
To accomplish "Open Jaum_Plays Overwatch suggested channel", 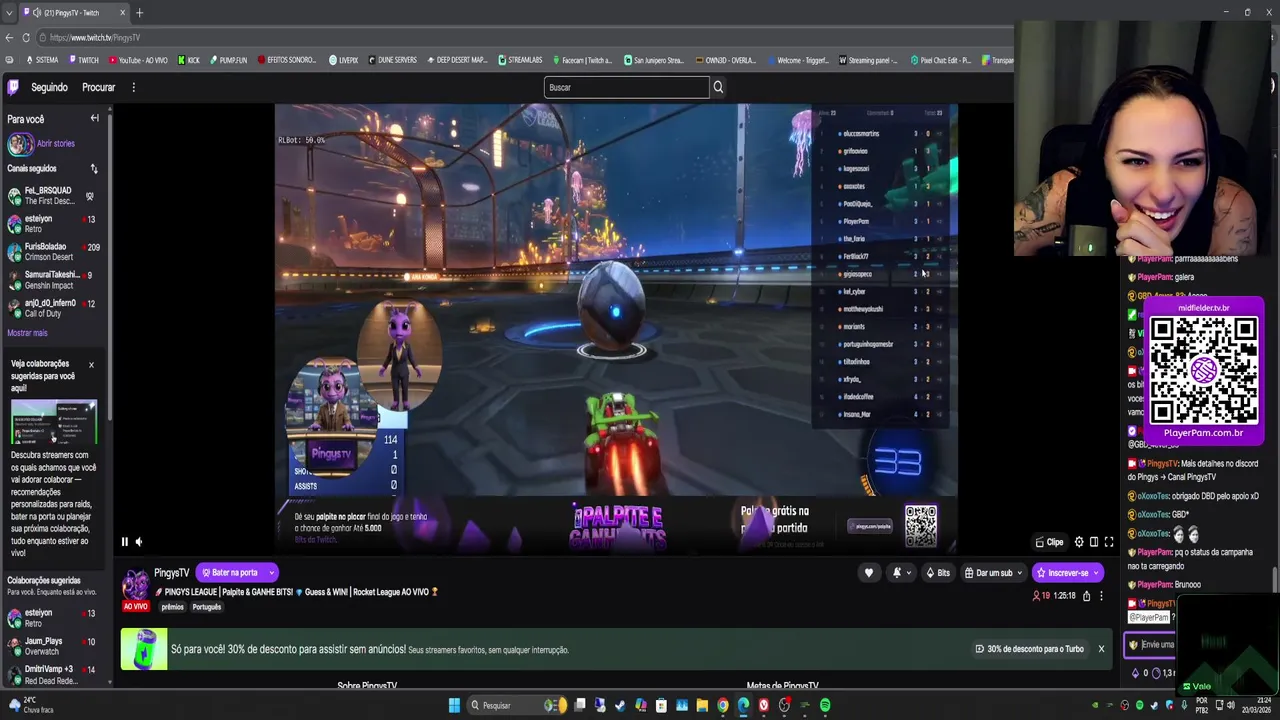I will 54,646.
